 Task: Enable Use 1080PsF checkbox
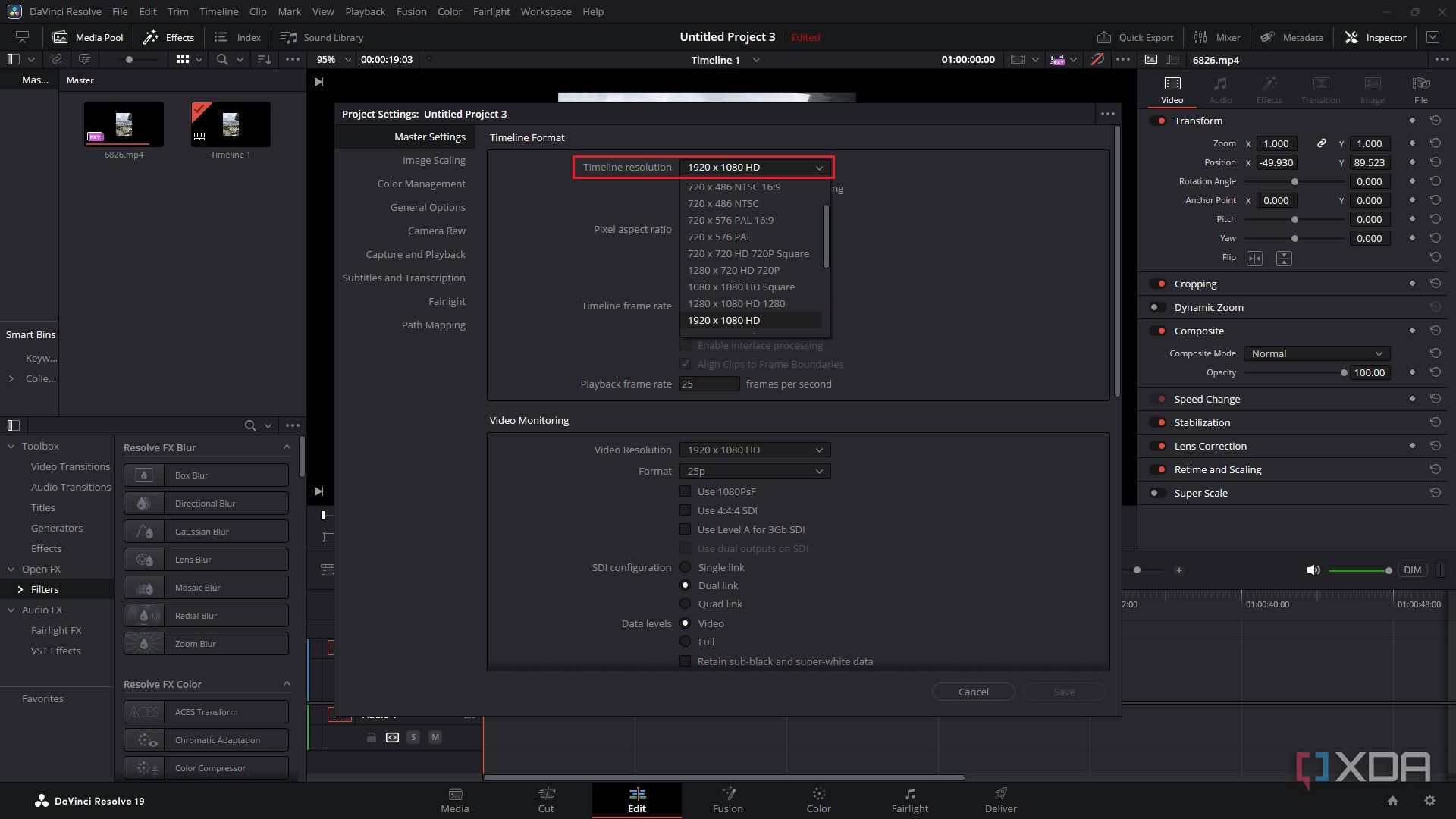[x=685, y=491]
